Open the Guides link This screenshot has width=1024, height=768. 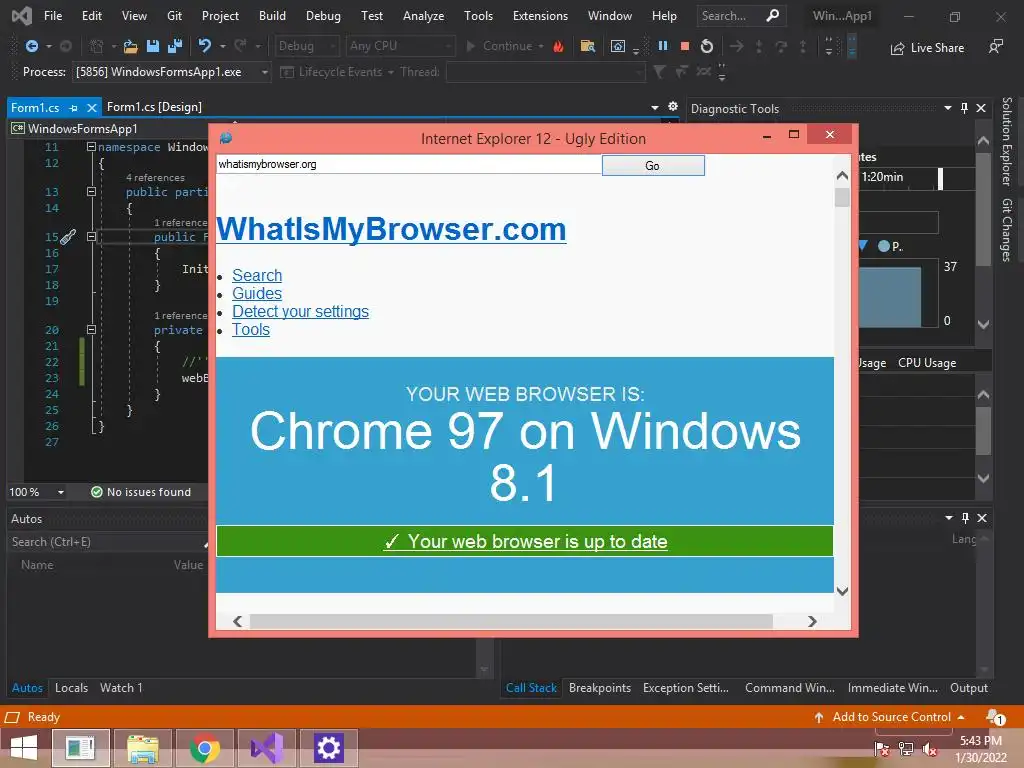pos(257,293)
